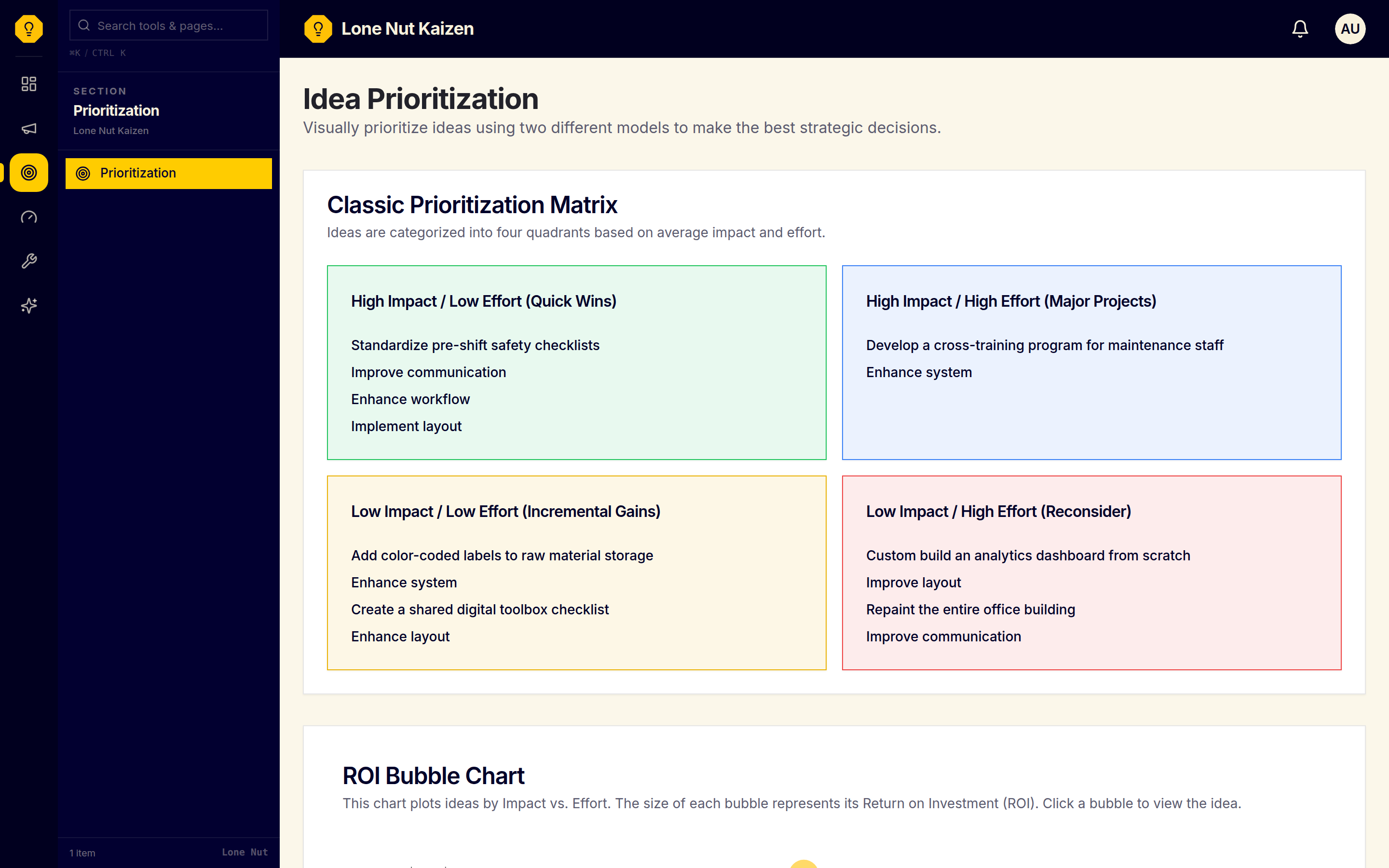Image resolution: width=1389 pixels, height=868 pixels.
Task: Select idea Repaint the entire office building
Action: point(970,609)
